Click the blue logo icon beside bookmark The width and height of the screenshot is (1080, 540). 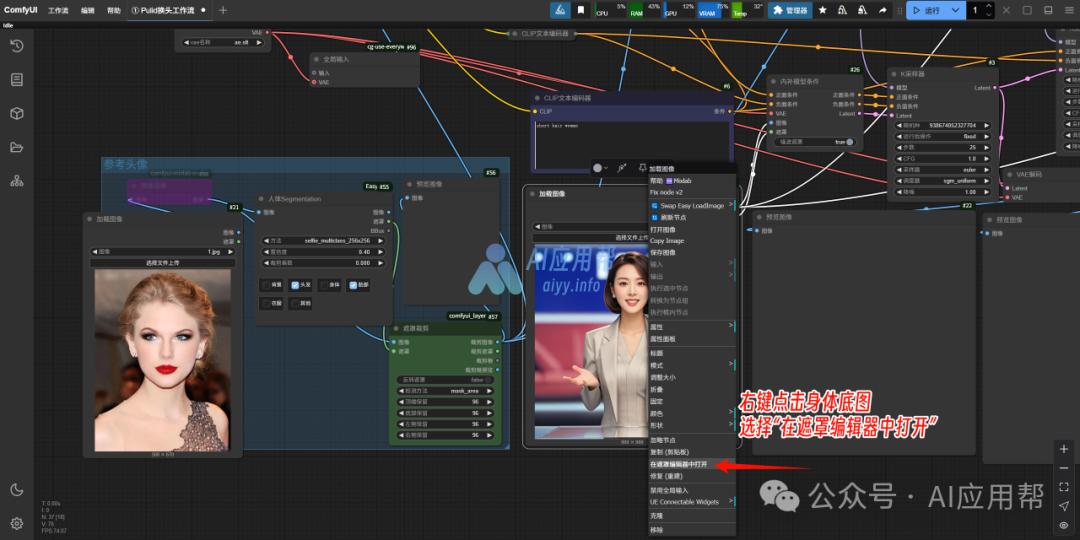(x=560, y=10)
